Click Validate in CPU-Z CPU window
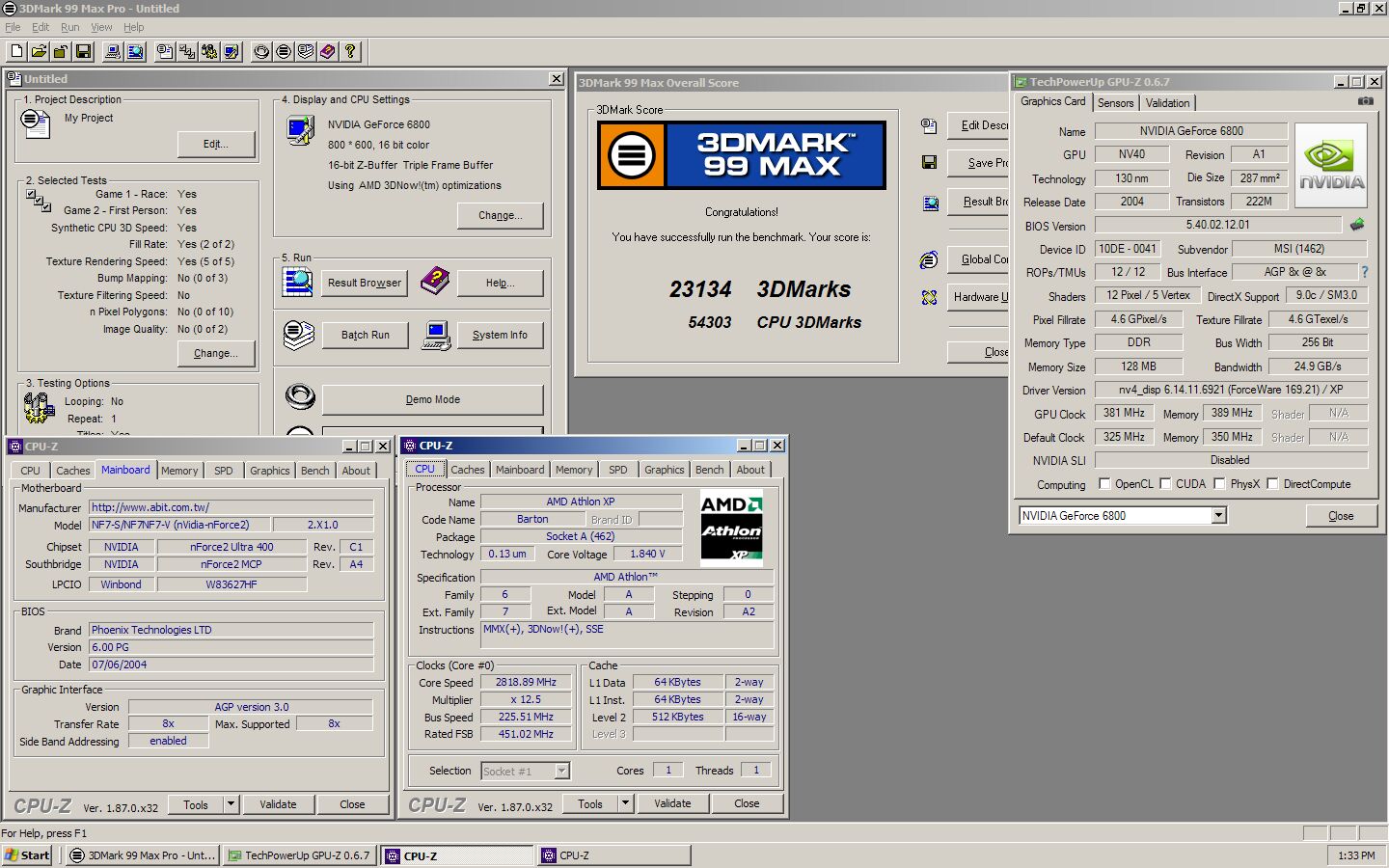1389x868 pixels. [672, 803]
